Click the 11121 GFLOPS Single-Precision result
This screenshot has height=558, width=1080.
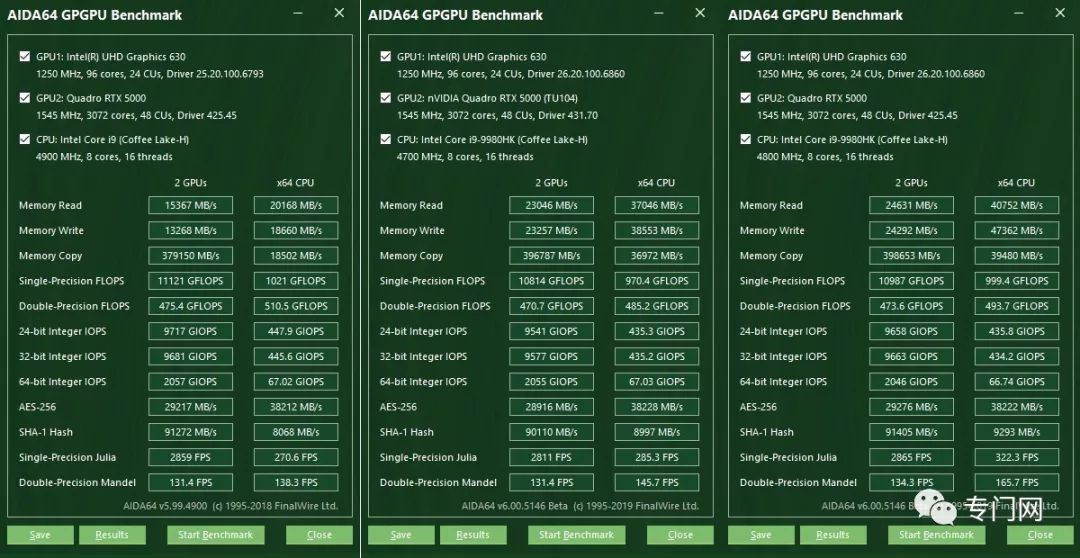(191, 281)
